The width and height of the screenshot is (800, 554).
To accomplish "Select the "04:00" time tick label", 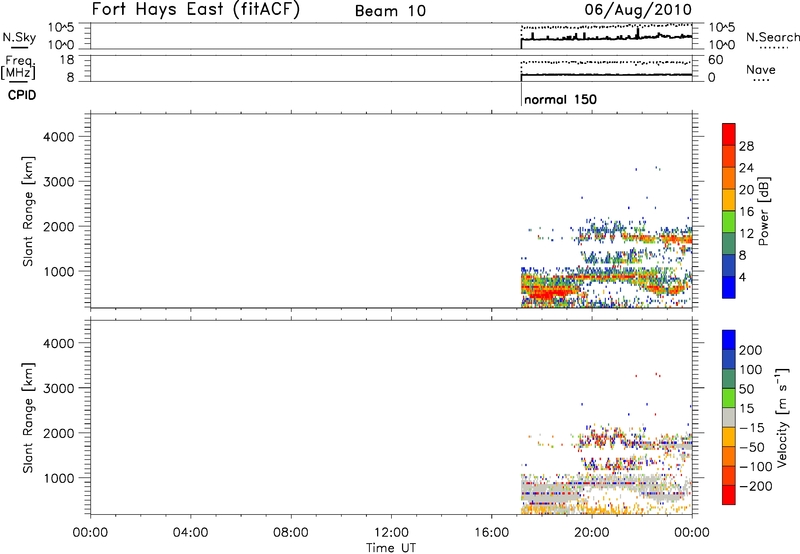I will 190,533.
